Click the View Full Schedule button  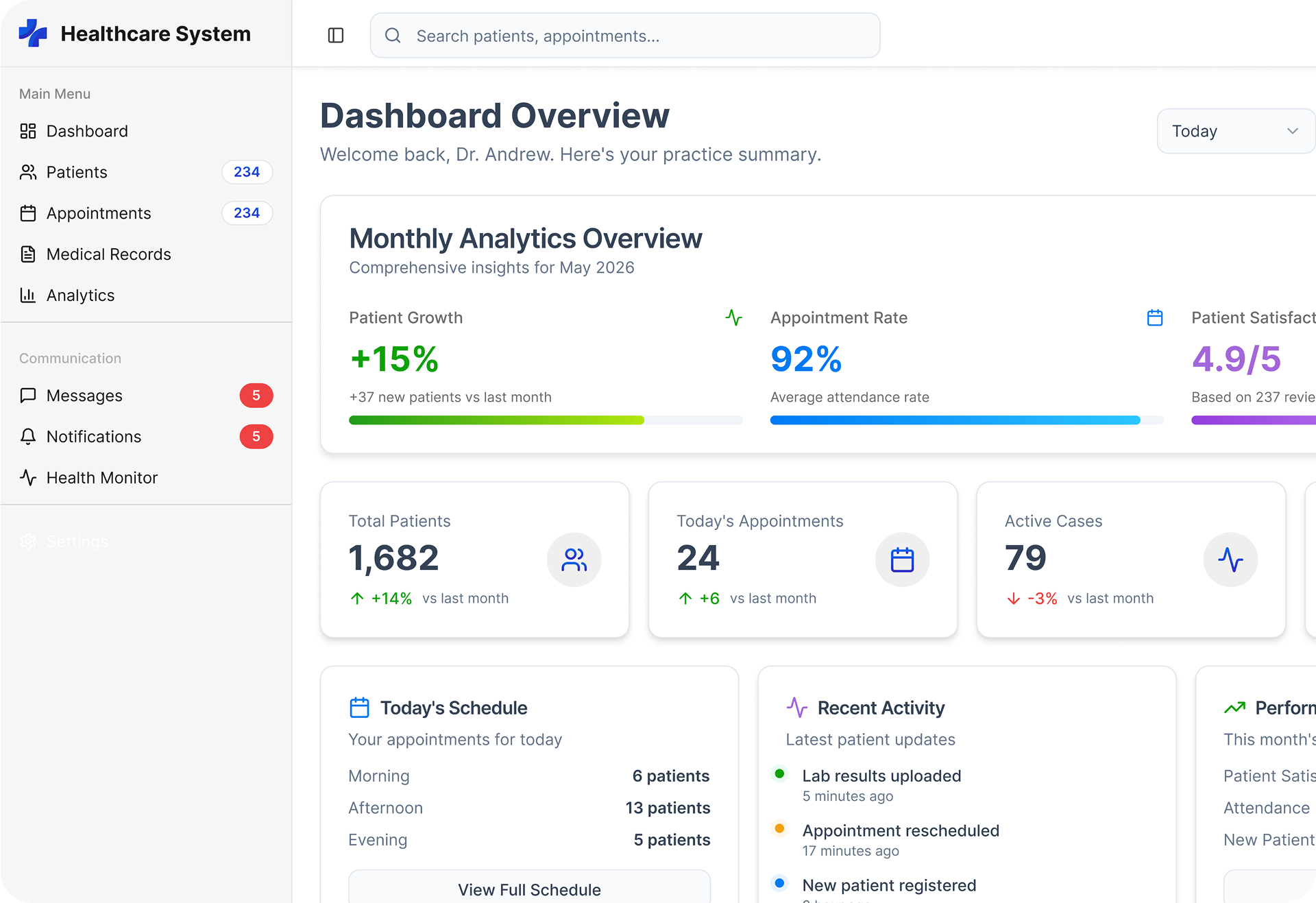tap(529, 887)
